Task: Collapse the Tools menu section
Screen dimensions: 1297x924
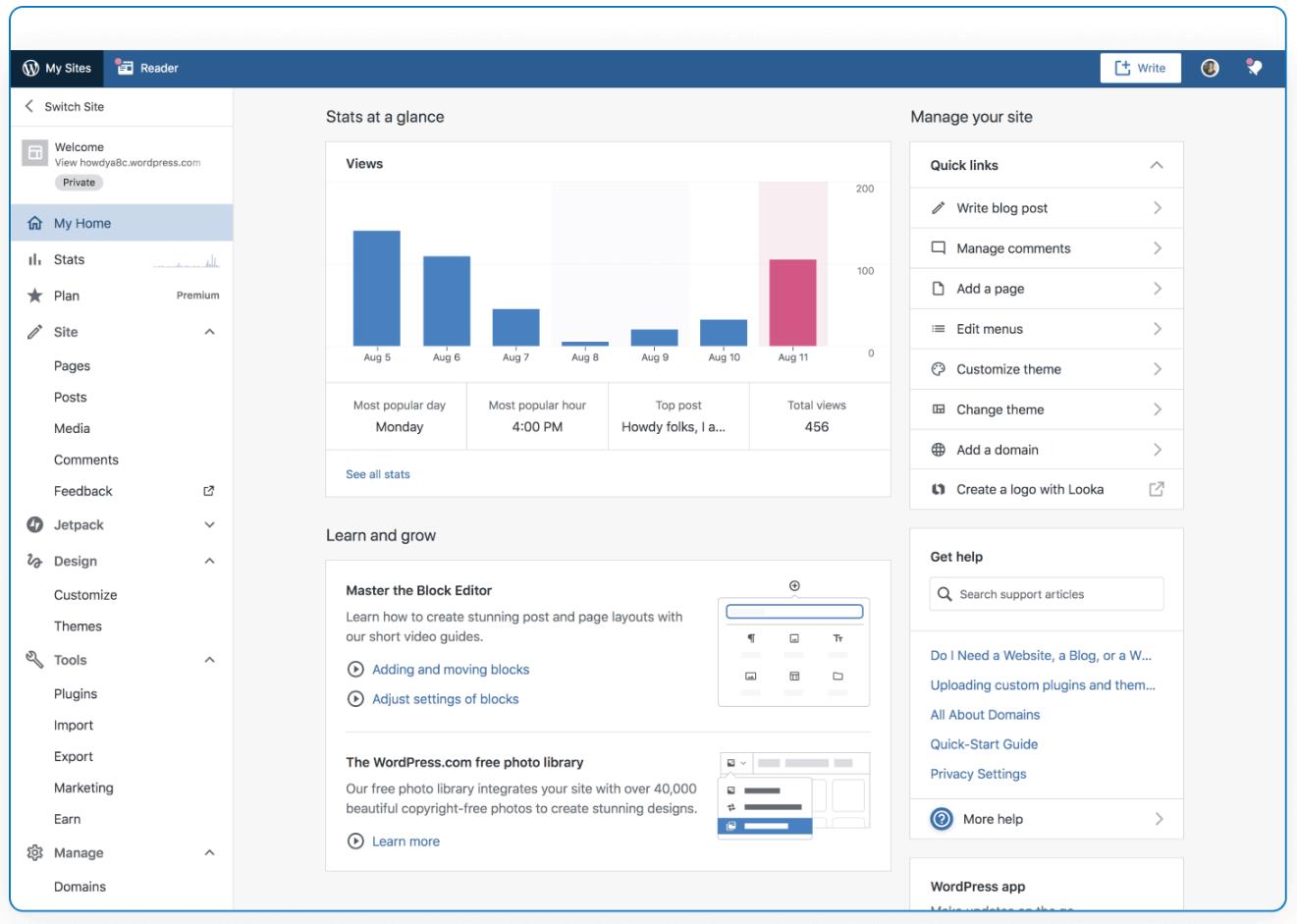Action: pyautogui.click(x=209, y=660)
